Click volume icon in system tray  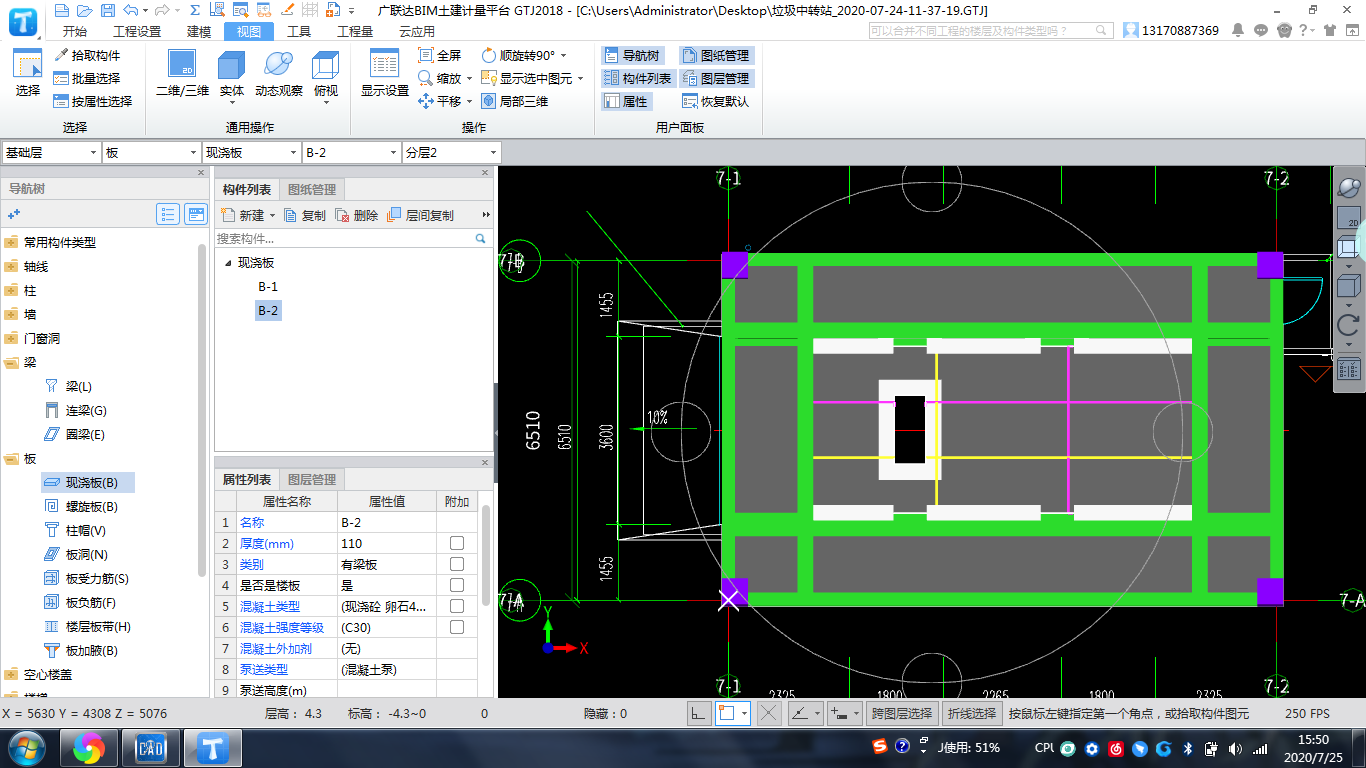click(1235, 748)
